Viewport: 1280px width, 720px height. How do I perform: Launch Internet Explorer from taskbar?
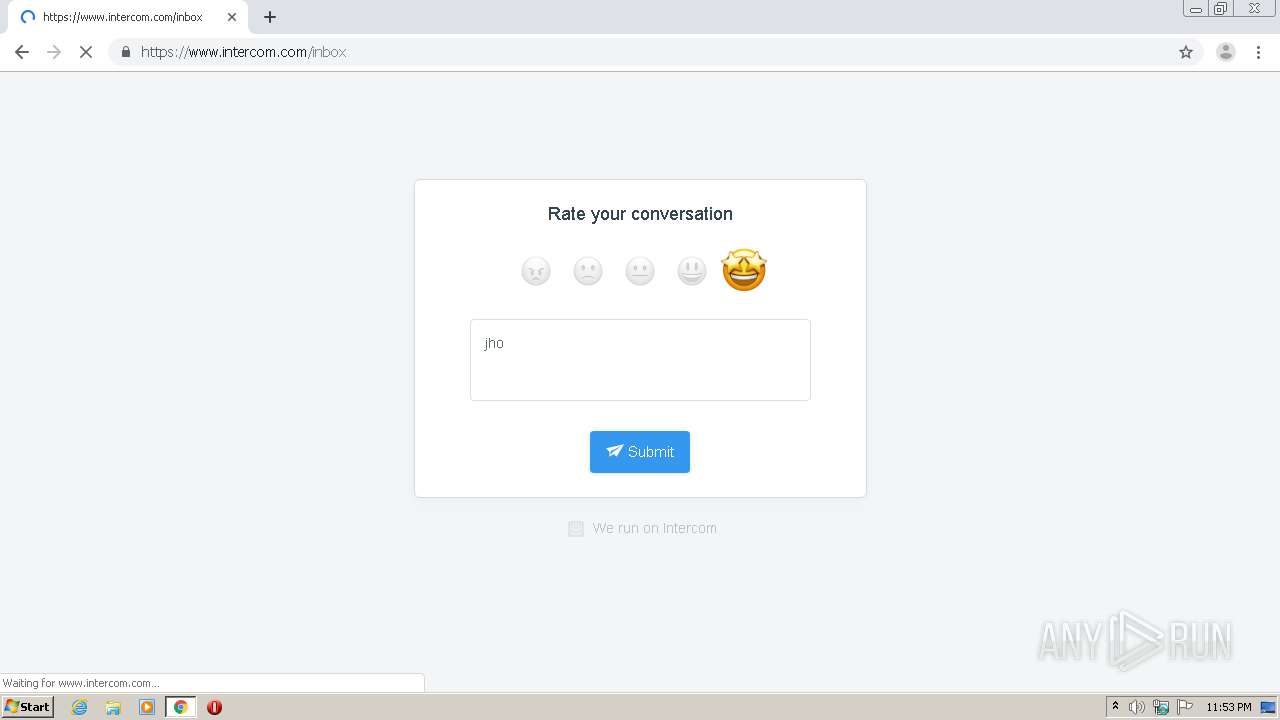tap(80, 707)
